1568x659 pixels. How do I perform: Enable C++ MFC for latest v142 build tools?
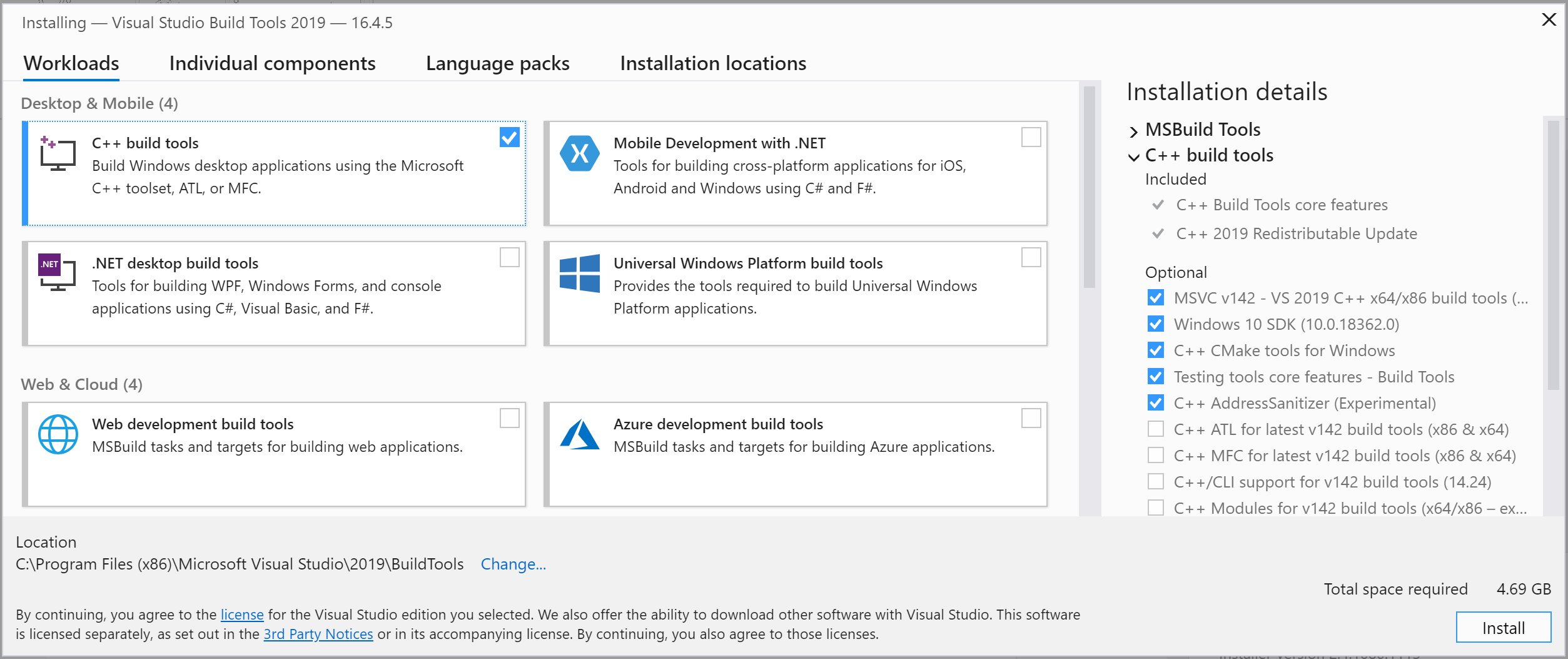pos(1155,456)
